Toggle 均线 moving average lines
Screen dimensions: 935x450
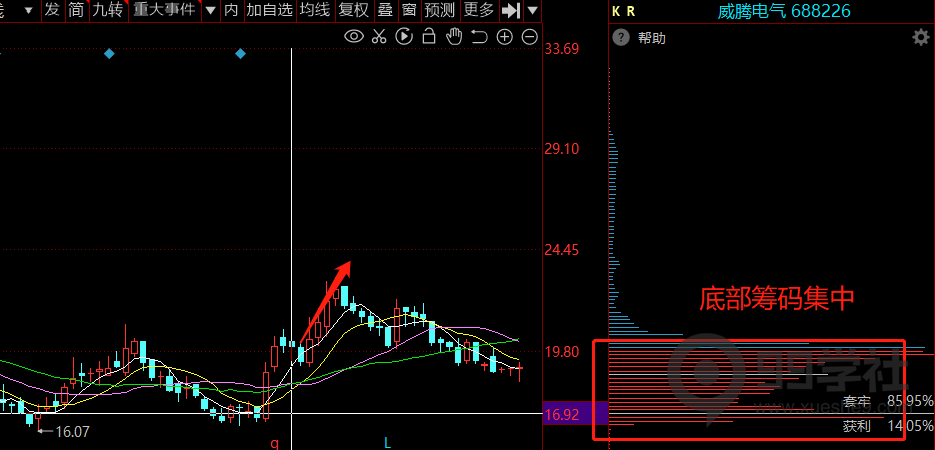[x=315, y=10]
